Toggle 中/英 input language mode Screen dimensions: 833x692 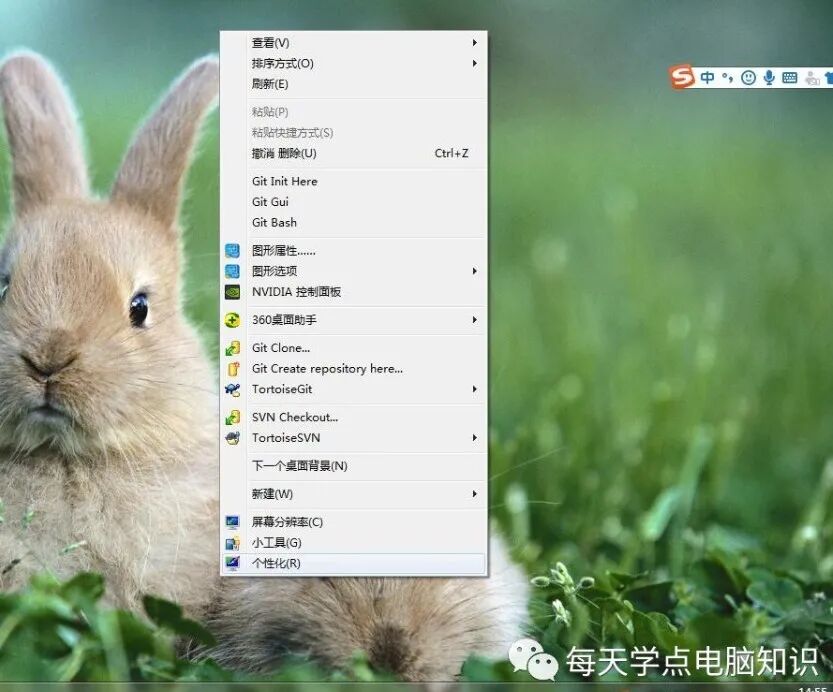coord(707,78)
